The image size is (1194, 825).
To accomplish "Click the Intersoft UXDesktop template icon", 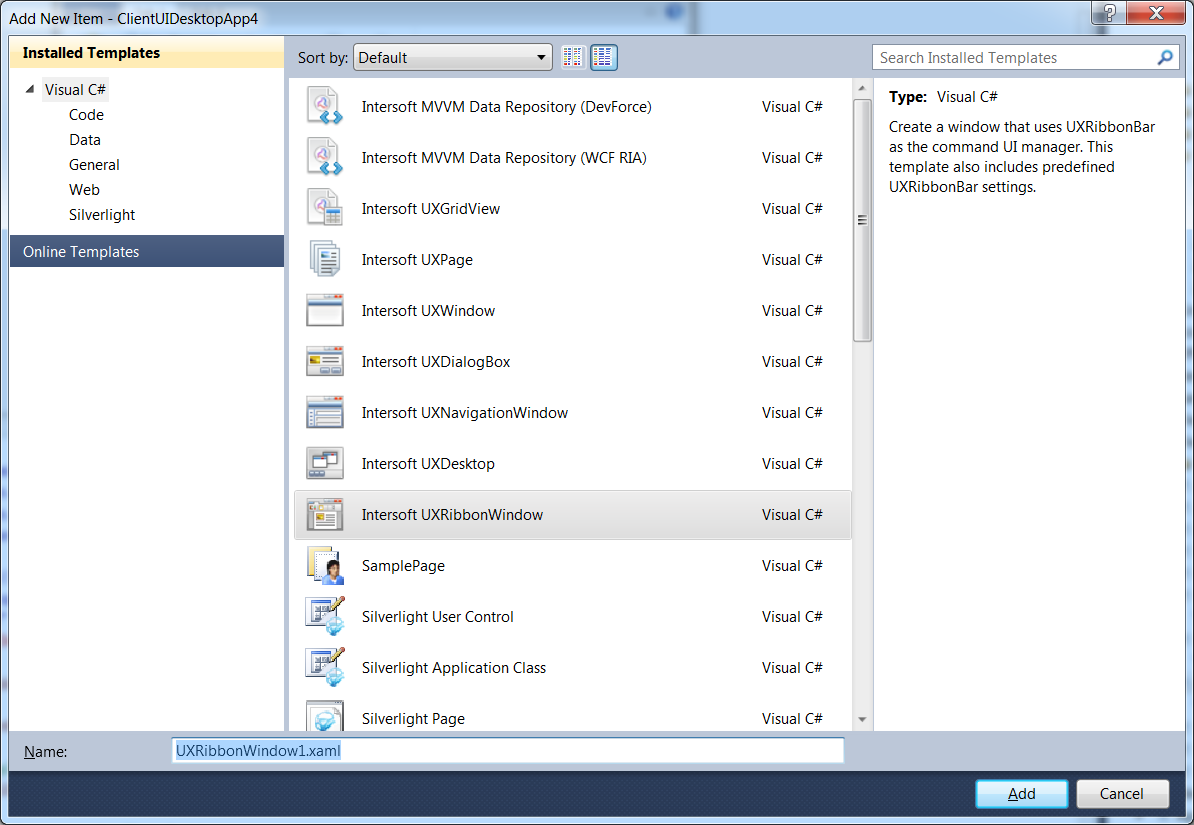I will [x=325, y=464].
